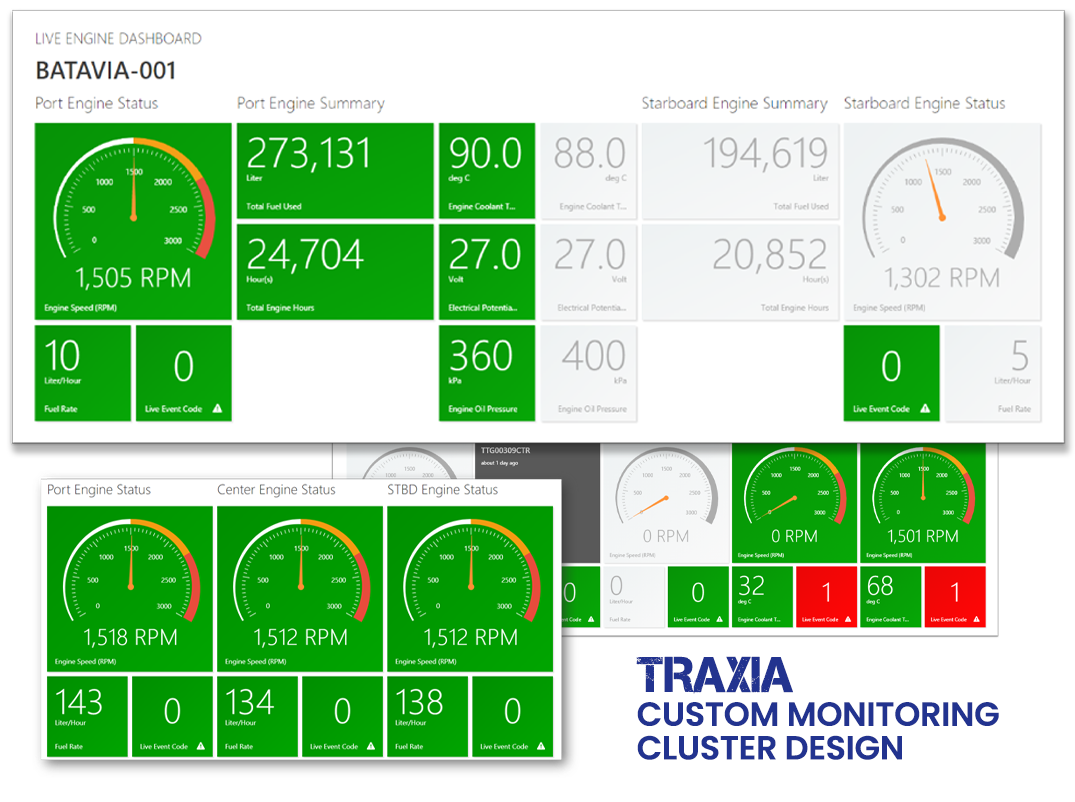1075x802 pixels.
Task: Click the 90.0 deg C Engine Coolant tile
Action: 487,170
